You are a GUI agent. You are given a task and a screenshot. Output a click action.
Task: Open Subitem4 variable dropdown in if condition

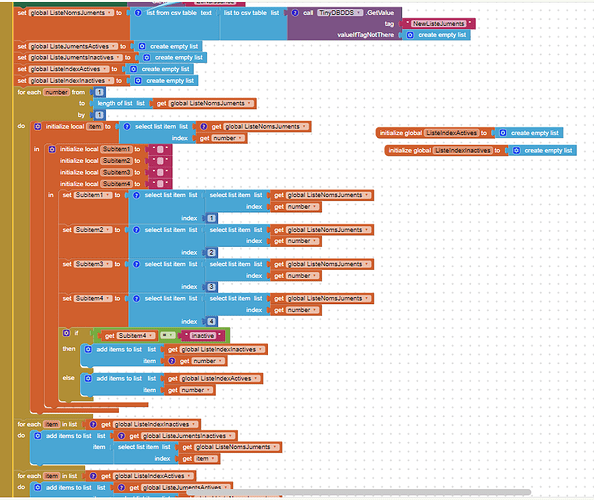click(x=151, y=336)
